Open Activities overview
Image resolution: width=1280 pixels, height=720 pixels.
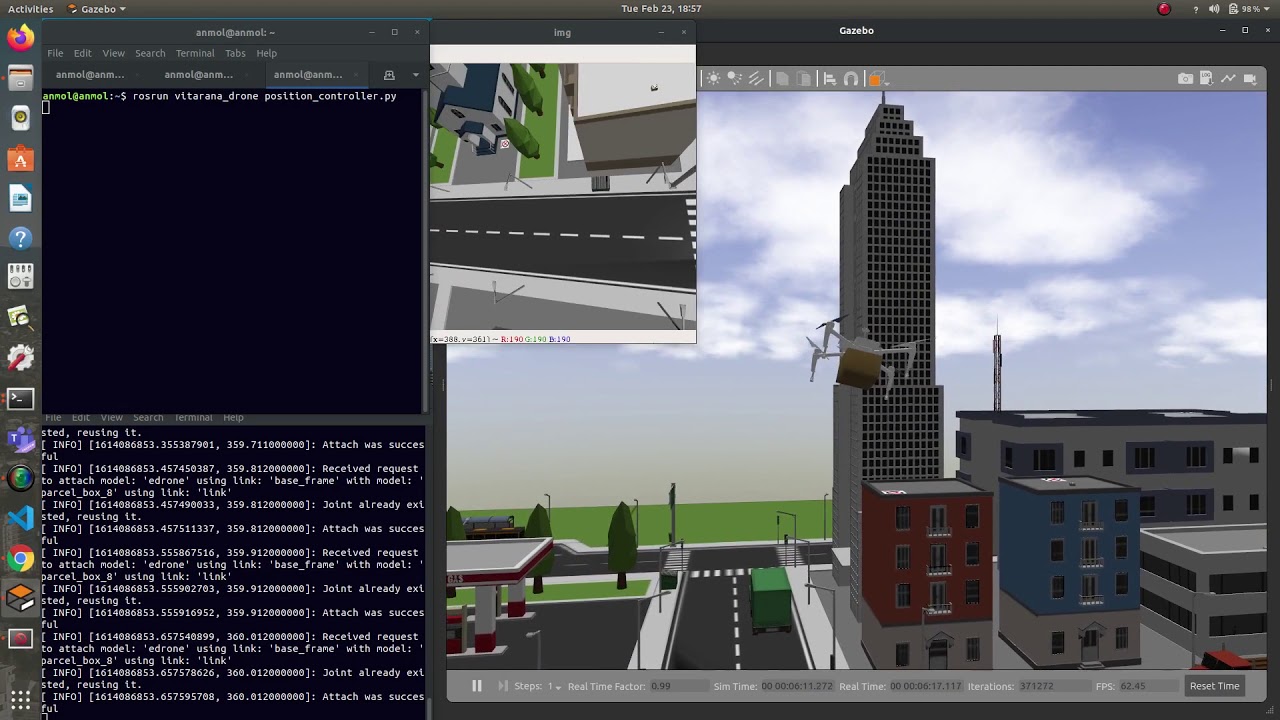(30, 9)
